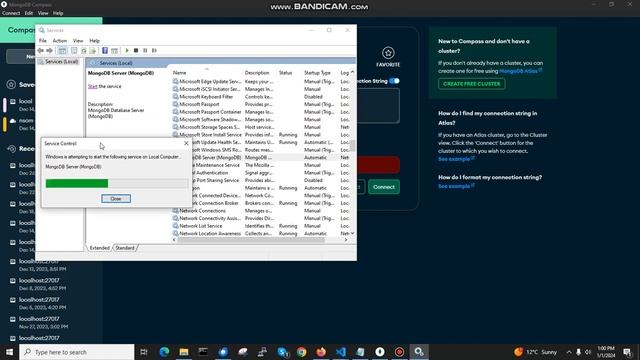Open the File menu in Services
The image size is (640, 360).
click(42, 41)
